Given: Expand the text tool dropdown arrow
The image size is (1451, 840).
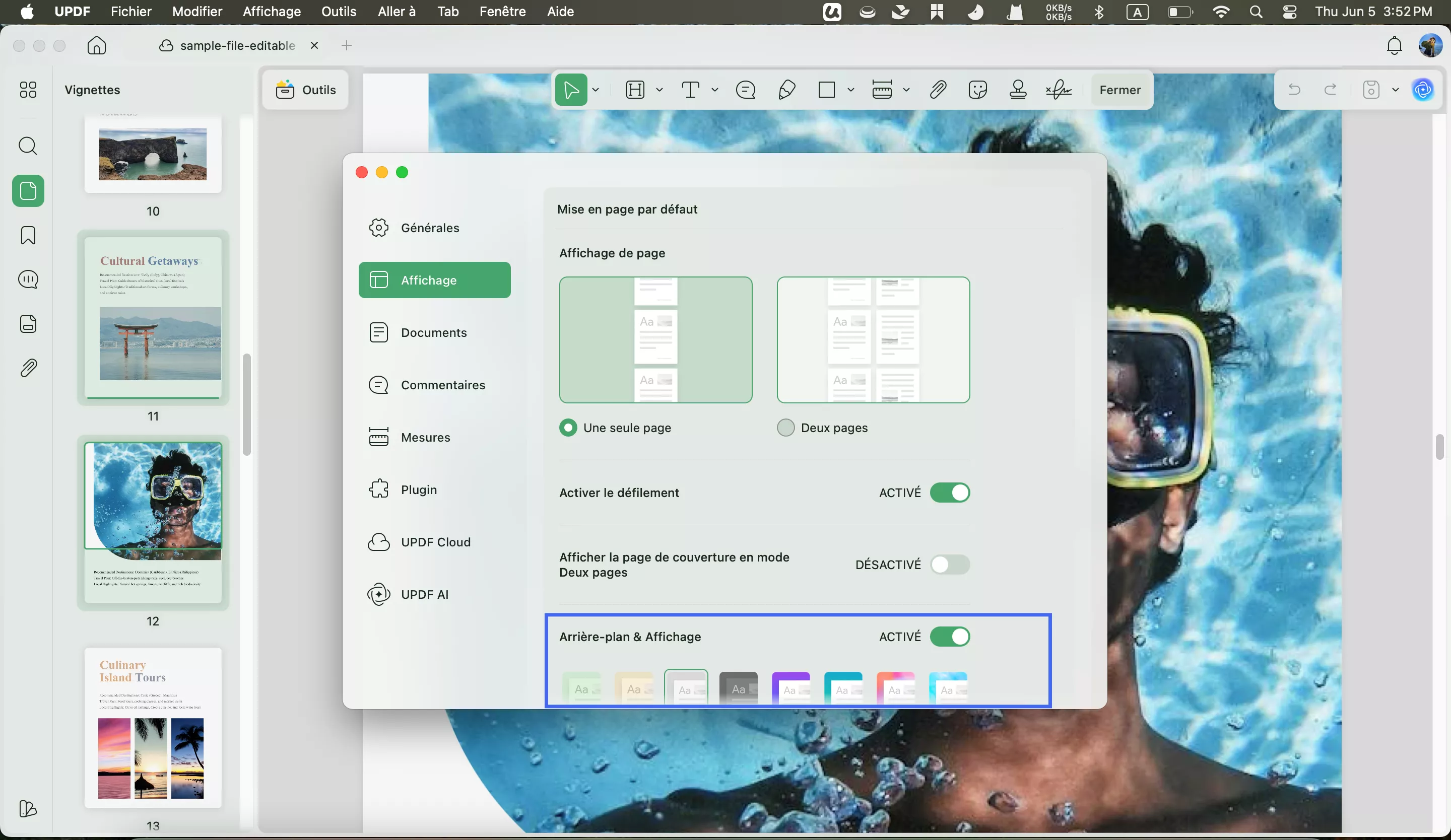Looking at the screenshot, I should click(714, 90).
